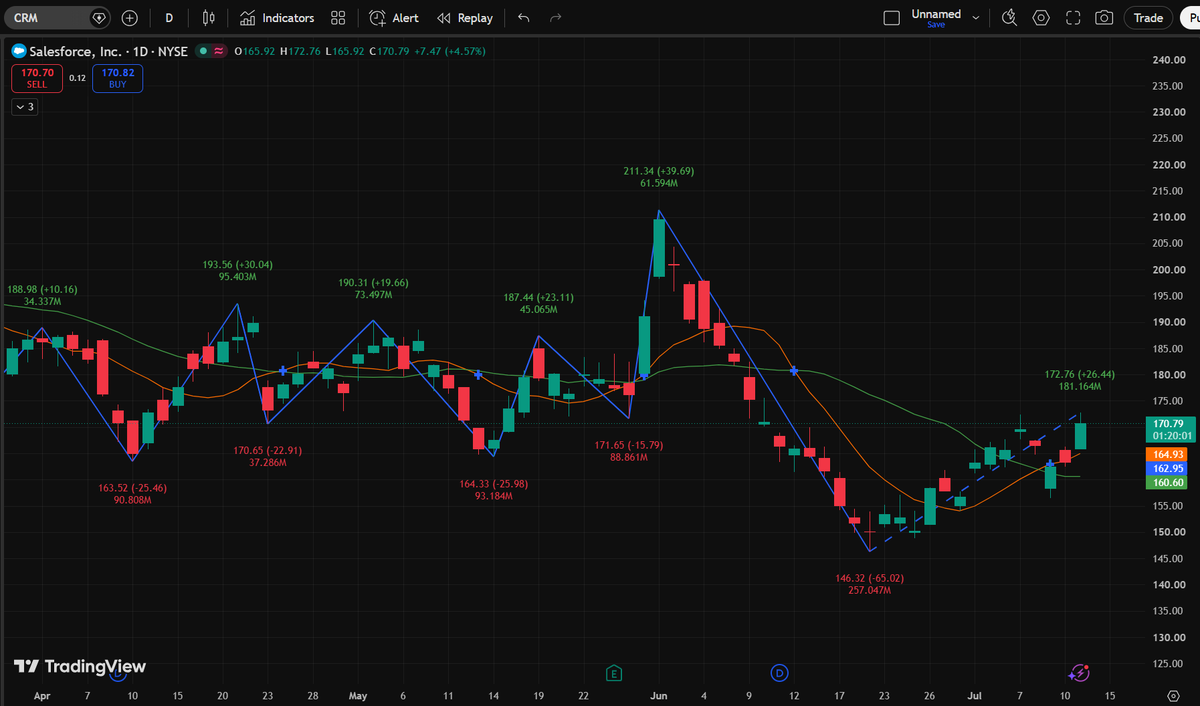Click the pink wavy data mode icon
Image resolution: width=1200 pixels, height=706 pixels.
pos(218,51)
